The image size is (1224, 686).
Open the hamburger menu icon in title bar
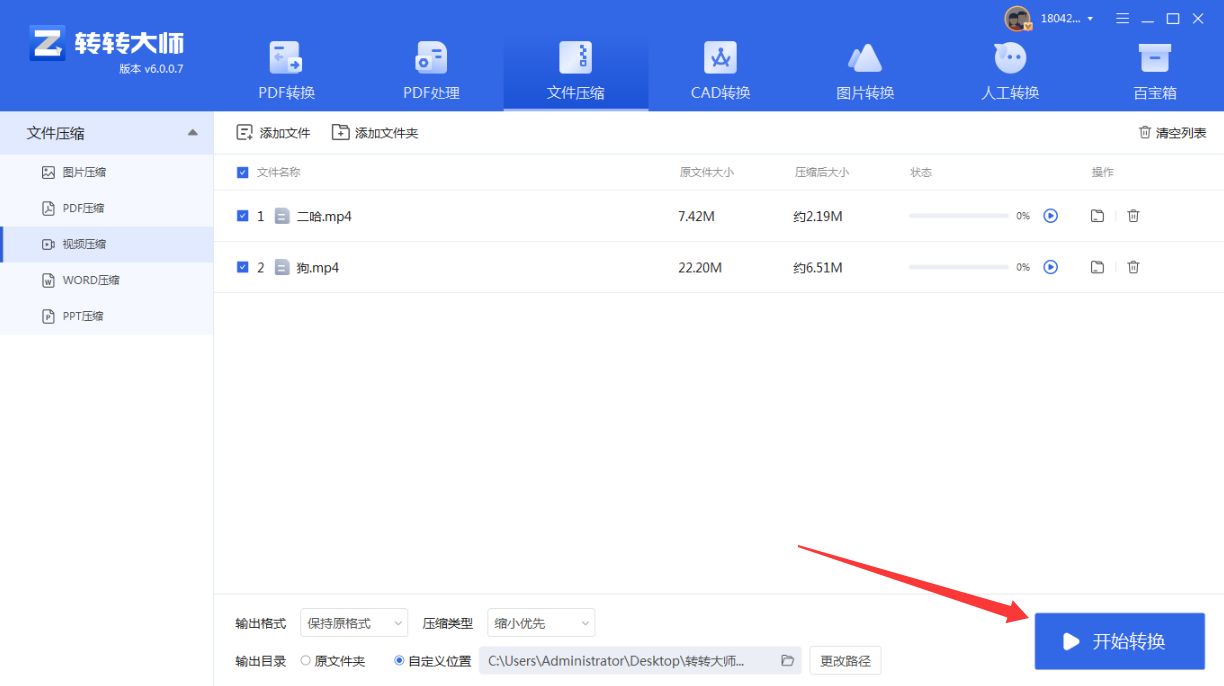tap(1123, 19)
